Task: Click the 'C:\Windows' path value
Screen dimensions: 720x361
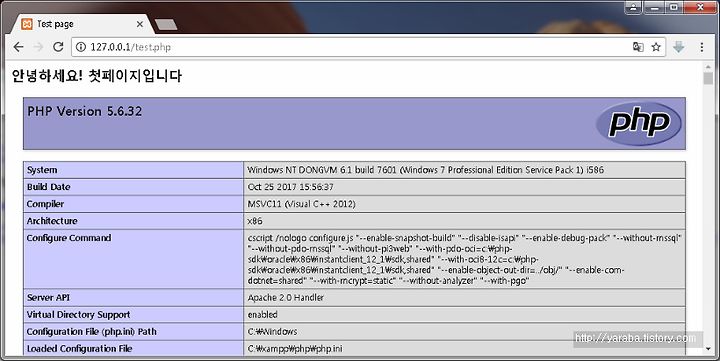Action: tap(272, 332)
